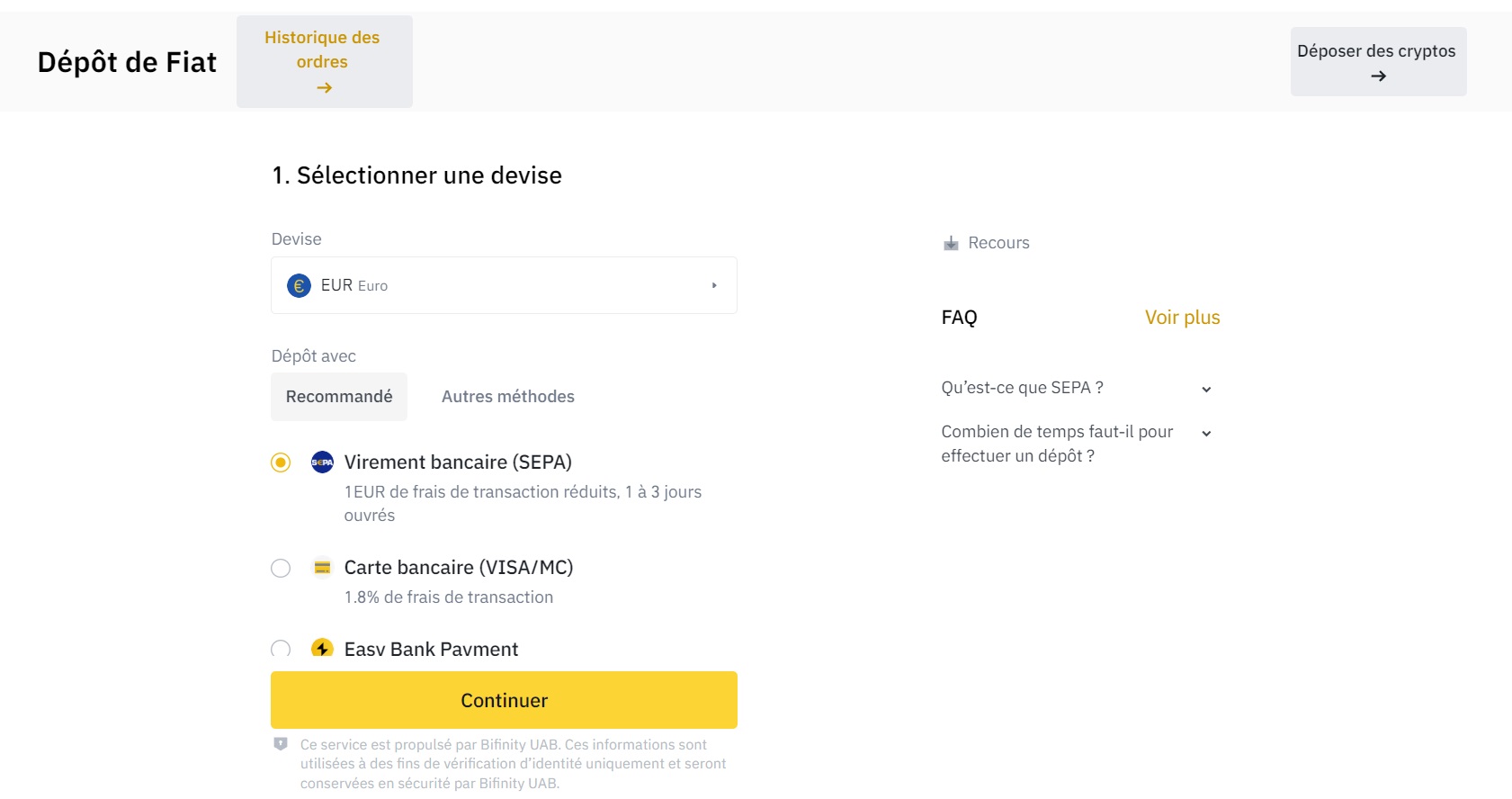Screen dimensions: 1512x799
Task: Expand the FAQ about deposit duration
Action: tap(1206, 432)
